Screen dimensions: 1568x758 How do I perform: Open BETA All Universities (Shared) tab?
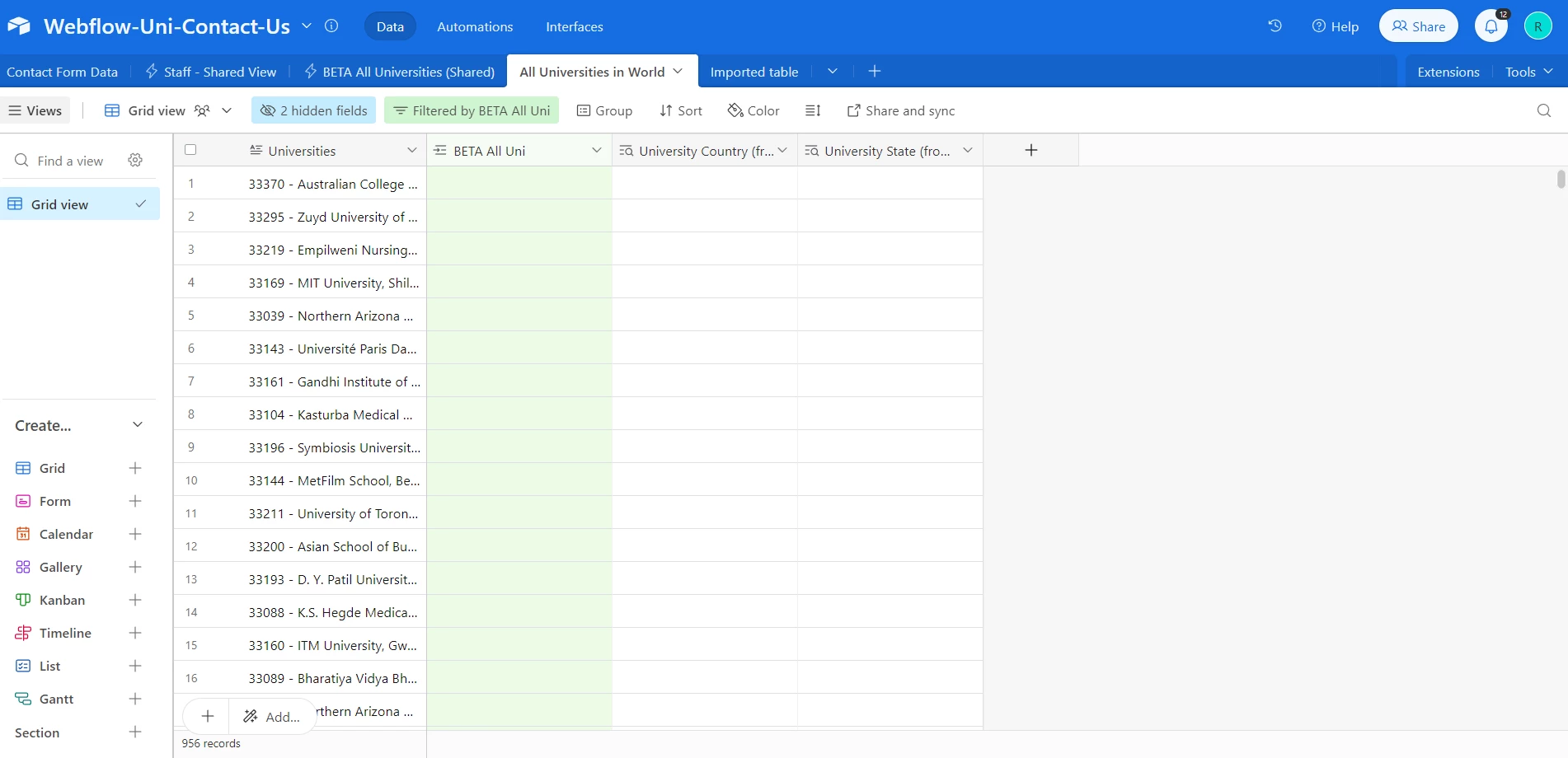pyautogui.click(x=400, y=72)
